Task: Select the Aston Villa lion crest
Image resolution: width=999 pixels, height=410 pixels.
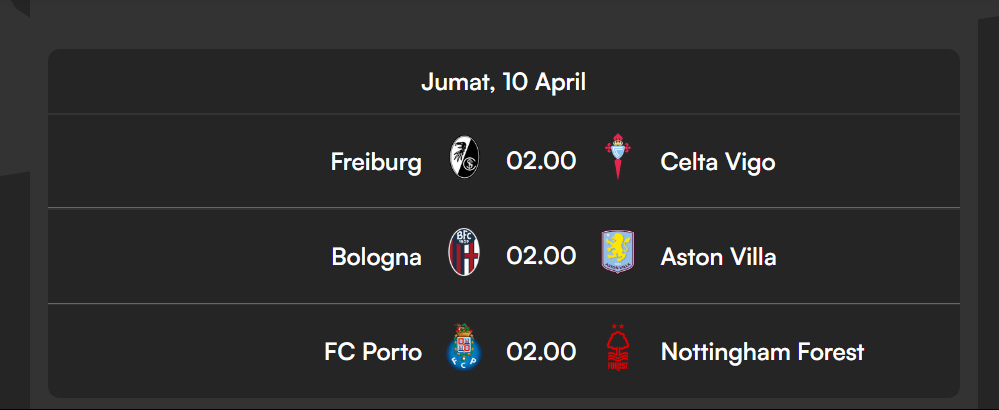Action: 618,254
